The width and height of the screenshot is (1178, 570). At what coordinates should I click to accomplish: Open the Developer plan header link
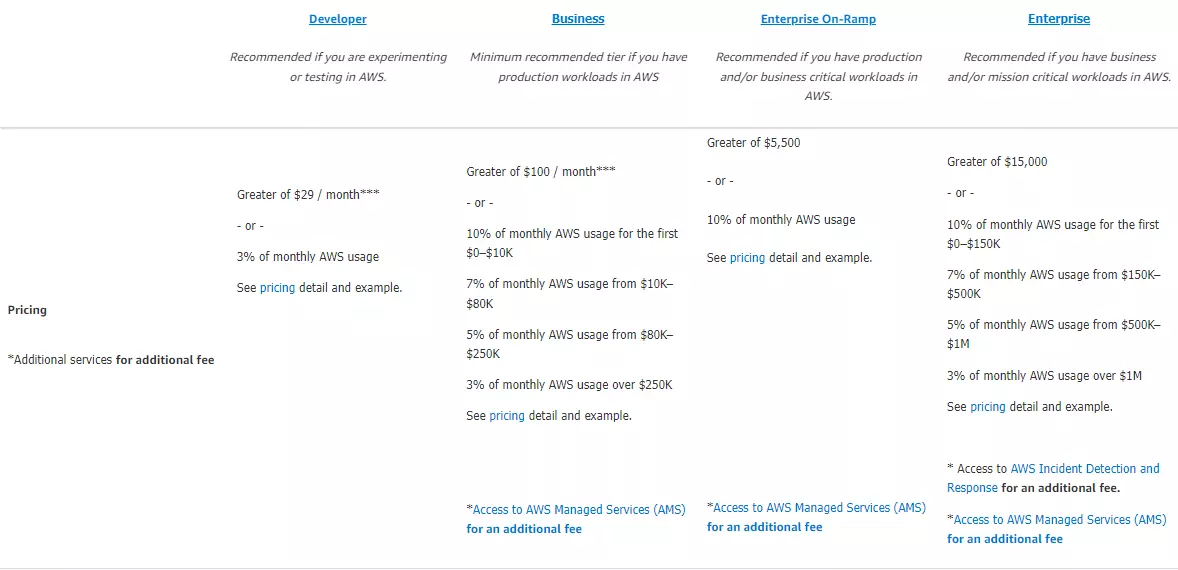(x=338, y=19)
